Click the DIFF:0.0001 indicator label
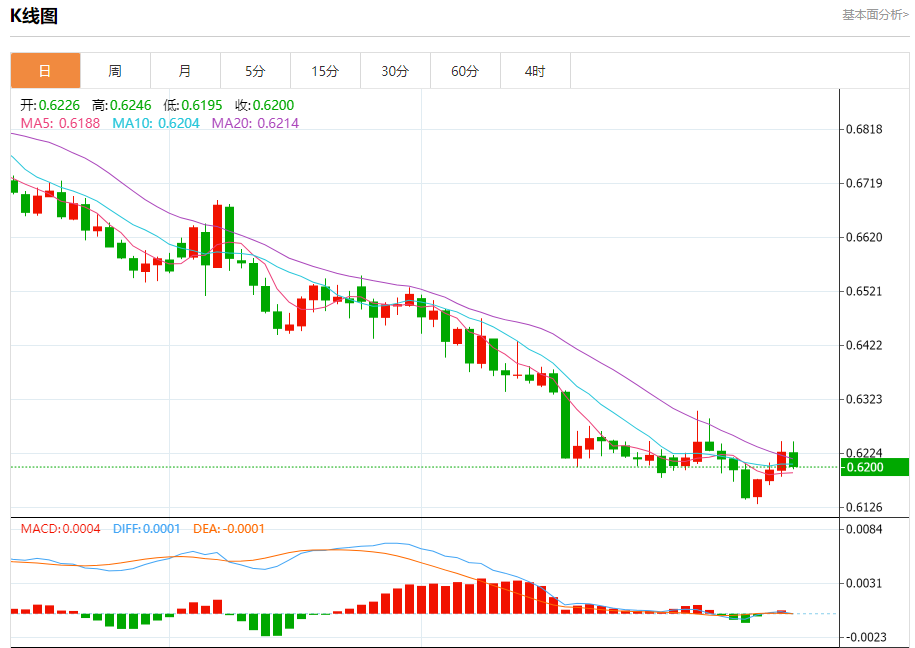 (x=146, y=528)
